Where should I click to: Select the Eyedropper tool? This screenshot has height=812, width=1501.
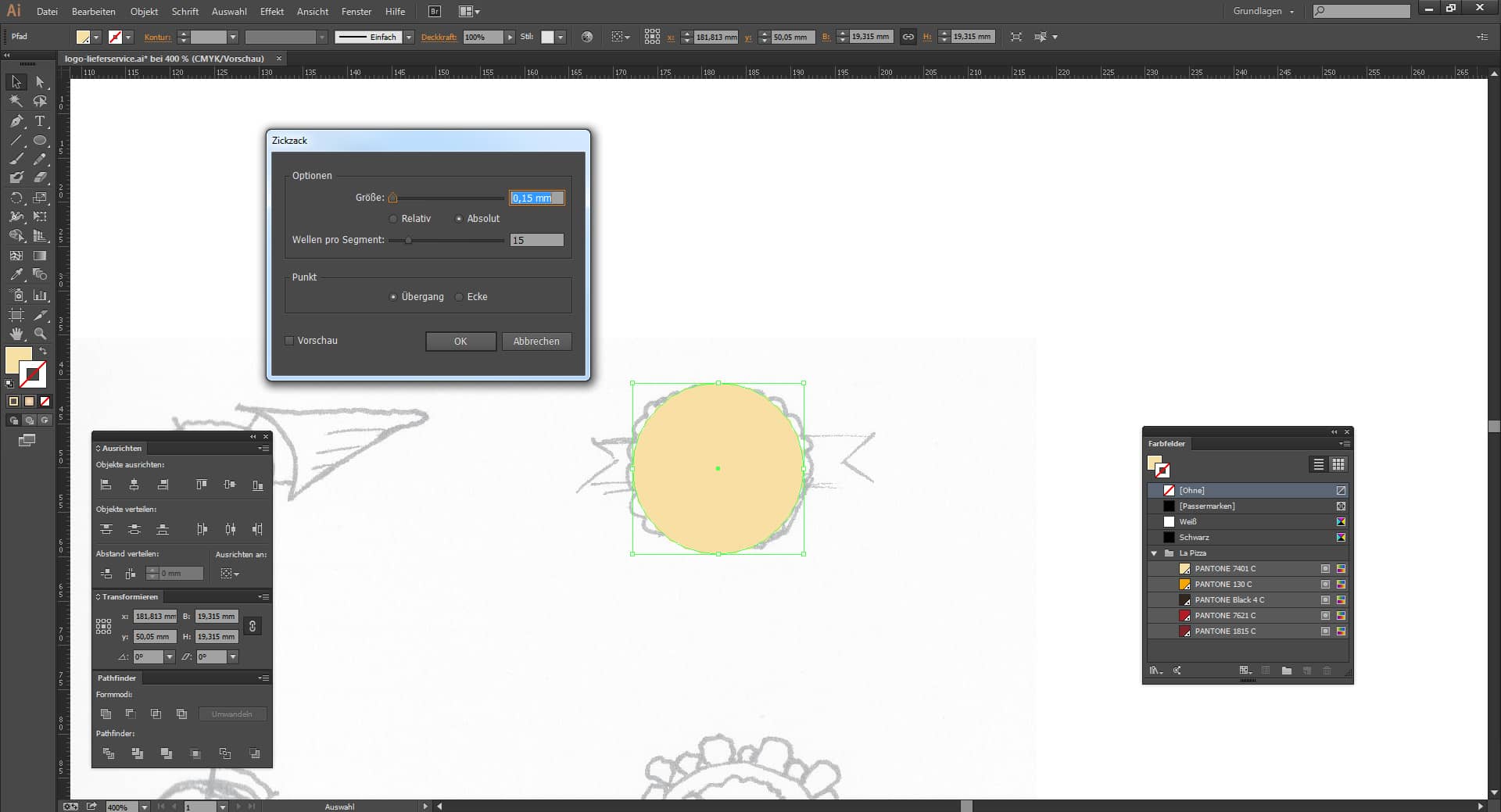coord(16,275)
